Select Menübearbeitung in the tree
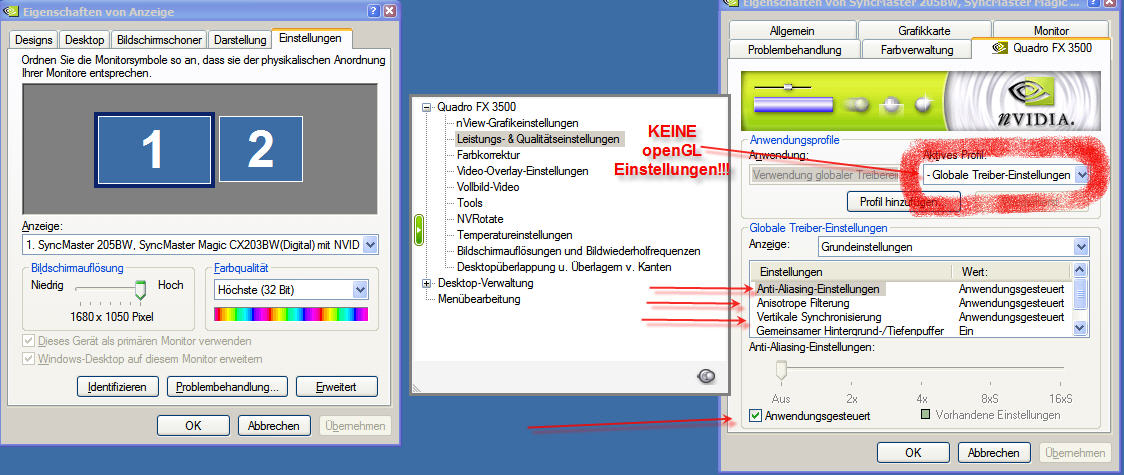Image resolution: width=1124 pixels, height=475 pixels. coord(479,299)
